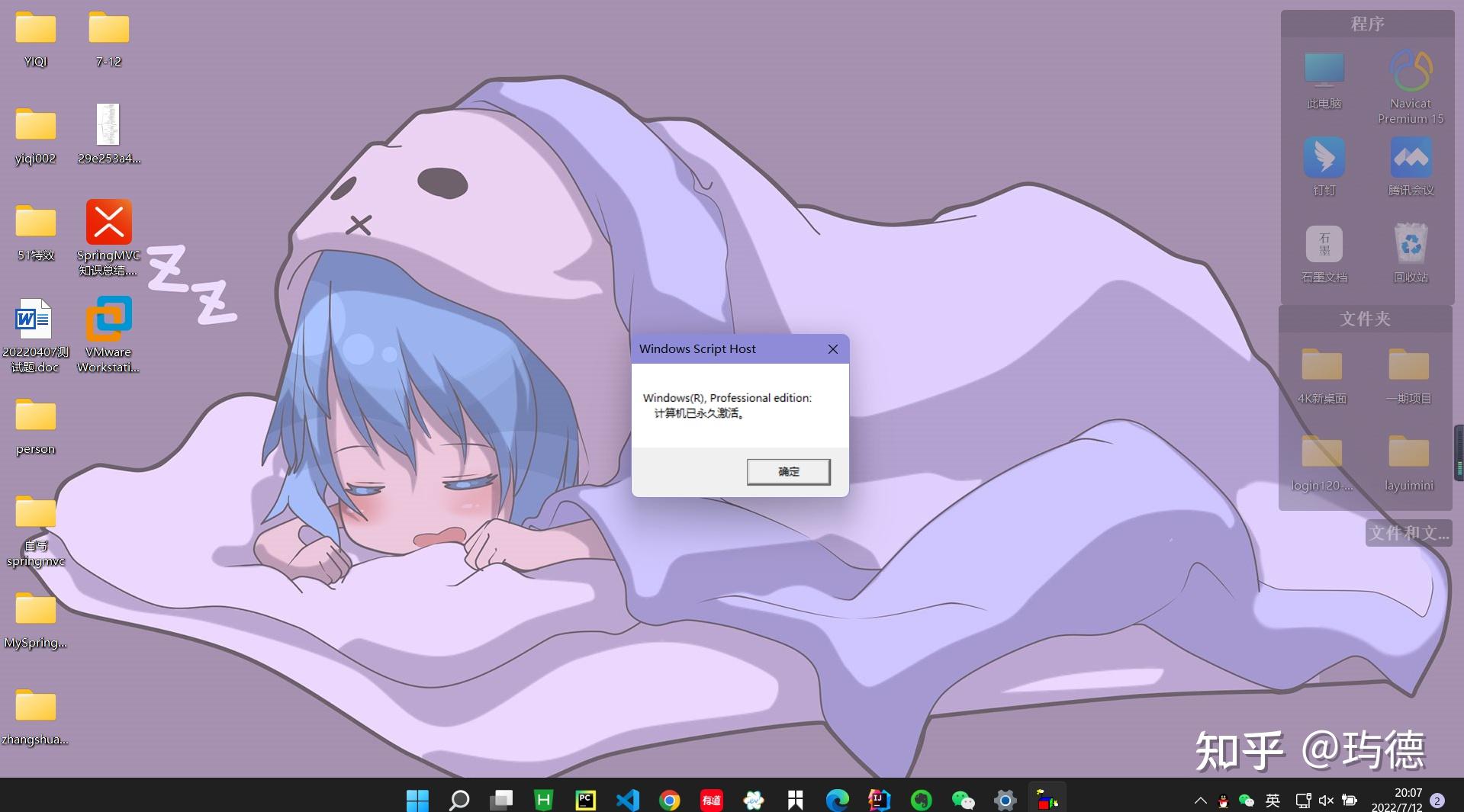Launch IntelliJ IDEA from taskbar
Viewport: 1464px width, 812px height.
[879, 800]
